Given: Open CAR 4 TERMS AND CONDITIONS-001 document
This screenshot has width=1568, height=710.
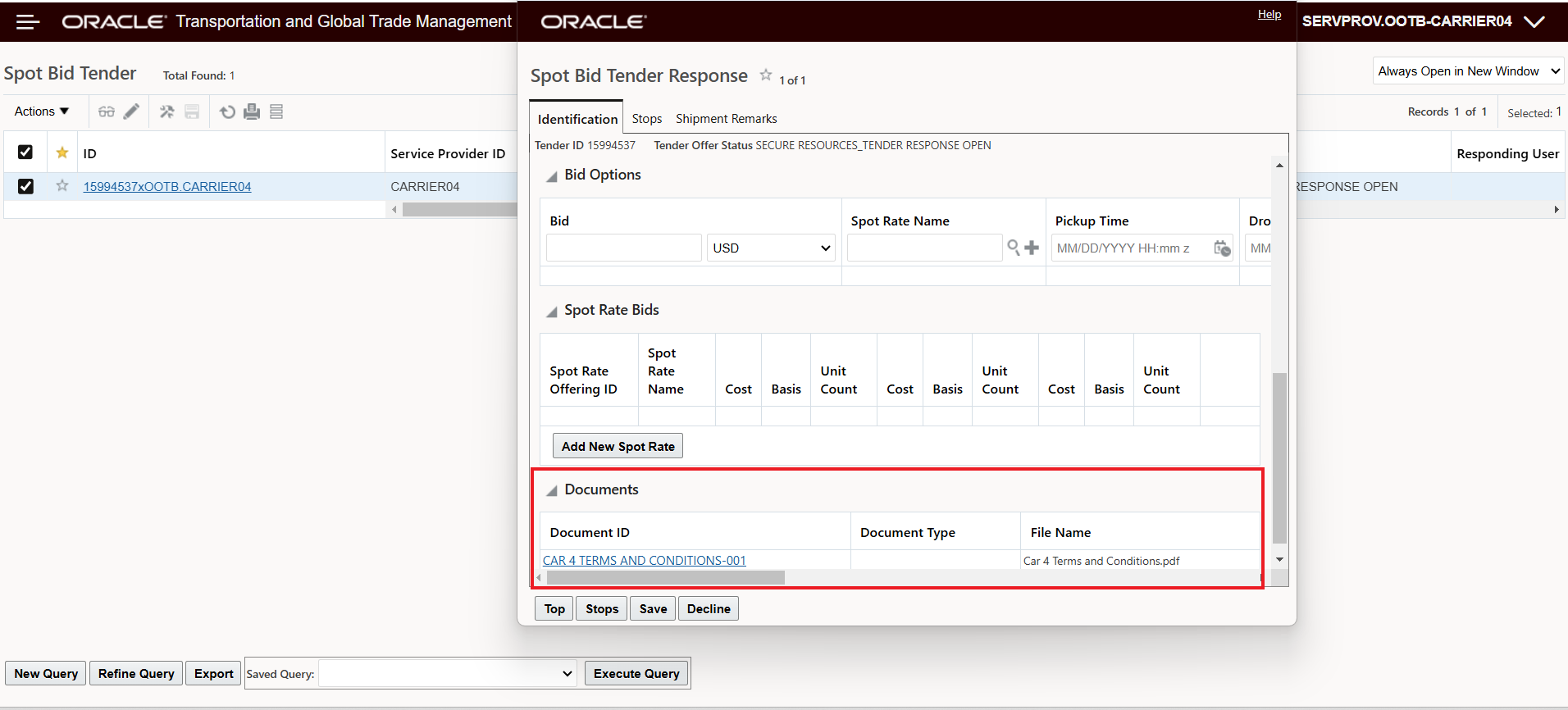Looking at the screenshot, I should 645,561.
